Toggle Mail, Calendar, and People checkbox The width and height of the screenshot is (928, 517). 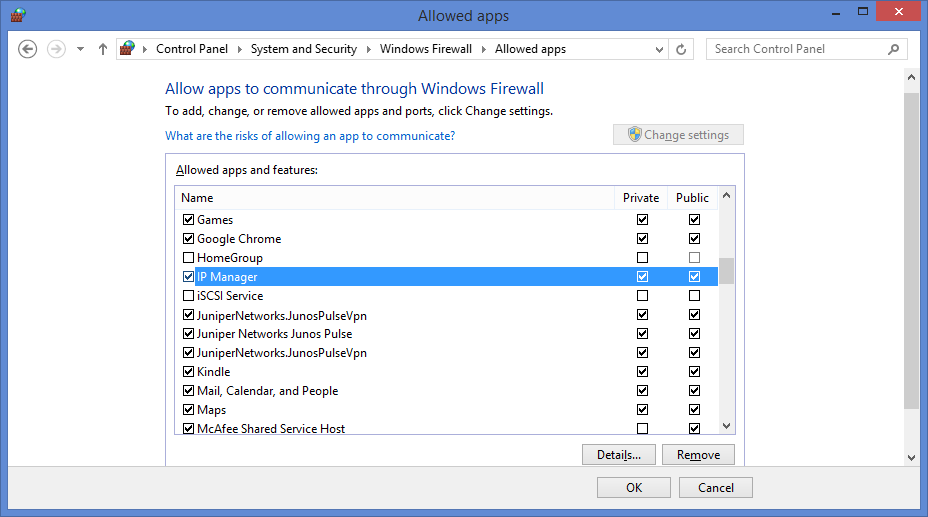(x=188, y=390)
